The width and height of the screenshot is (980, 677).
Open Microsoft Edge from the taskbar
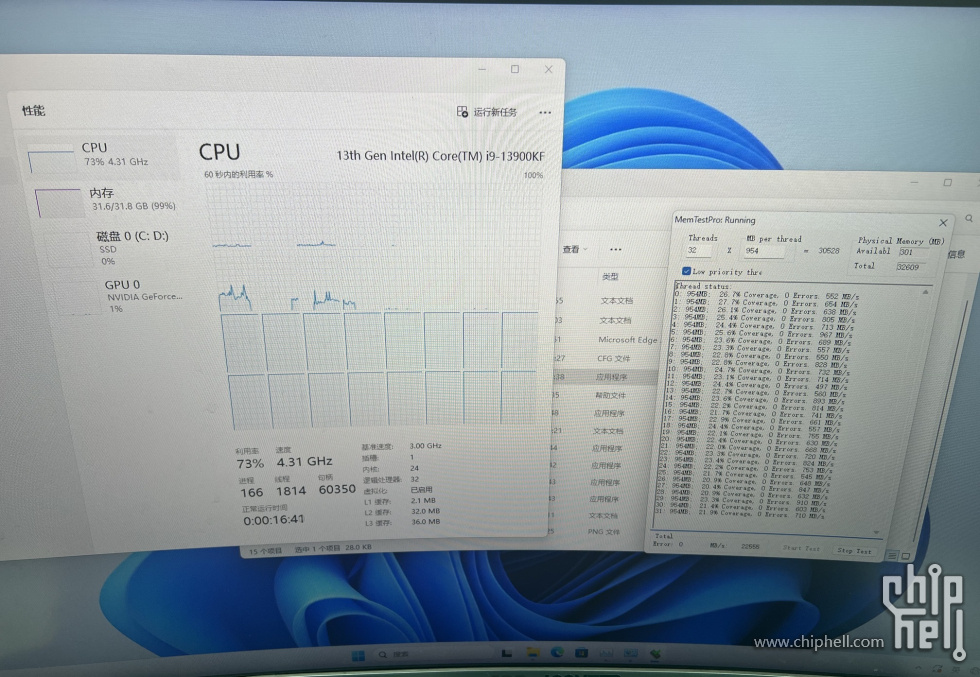point(557,653)
